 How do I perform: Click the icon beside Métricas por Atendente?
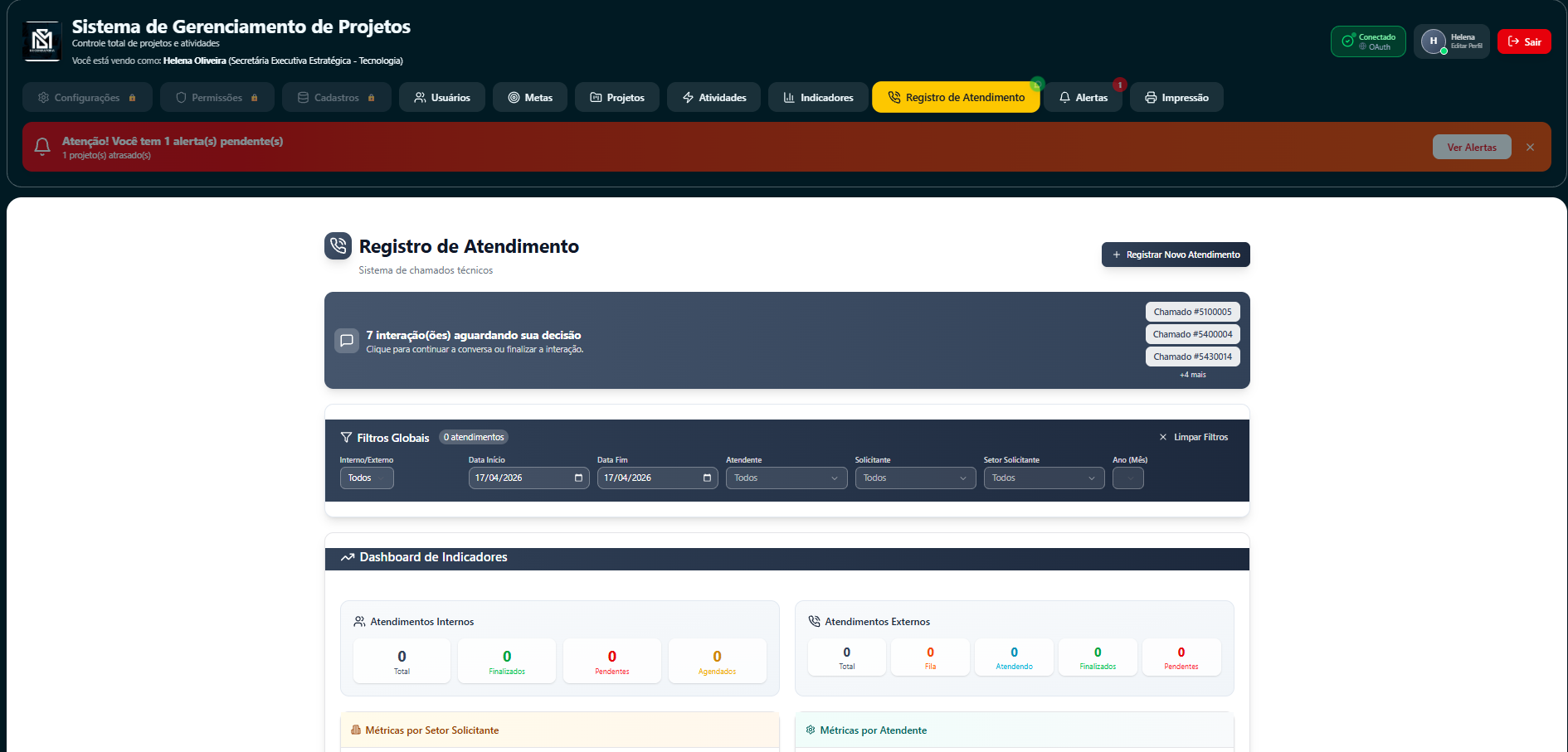click(811, 730)
